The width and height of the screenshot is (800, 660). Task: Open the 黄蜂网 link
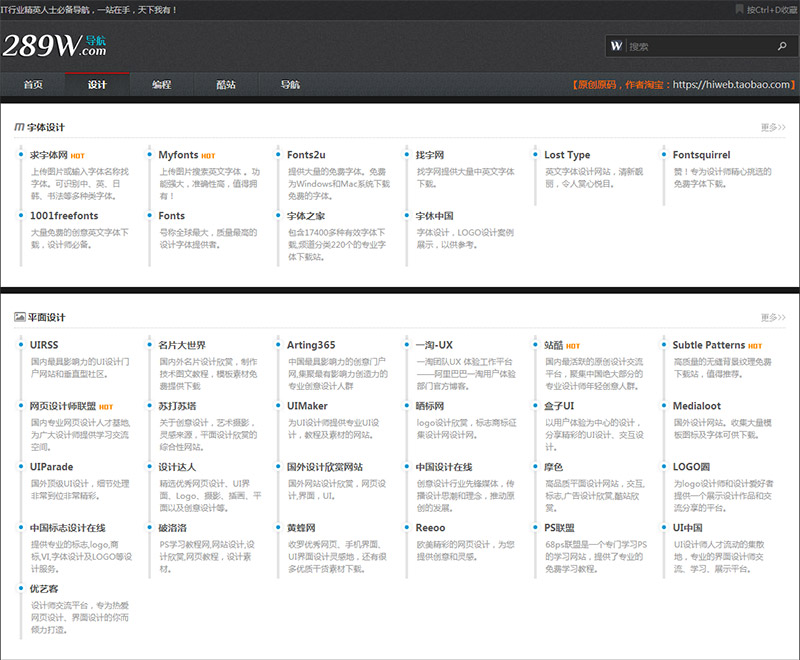(301, 527)
